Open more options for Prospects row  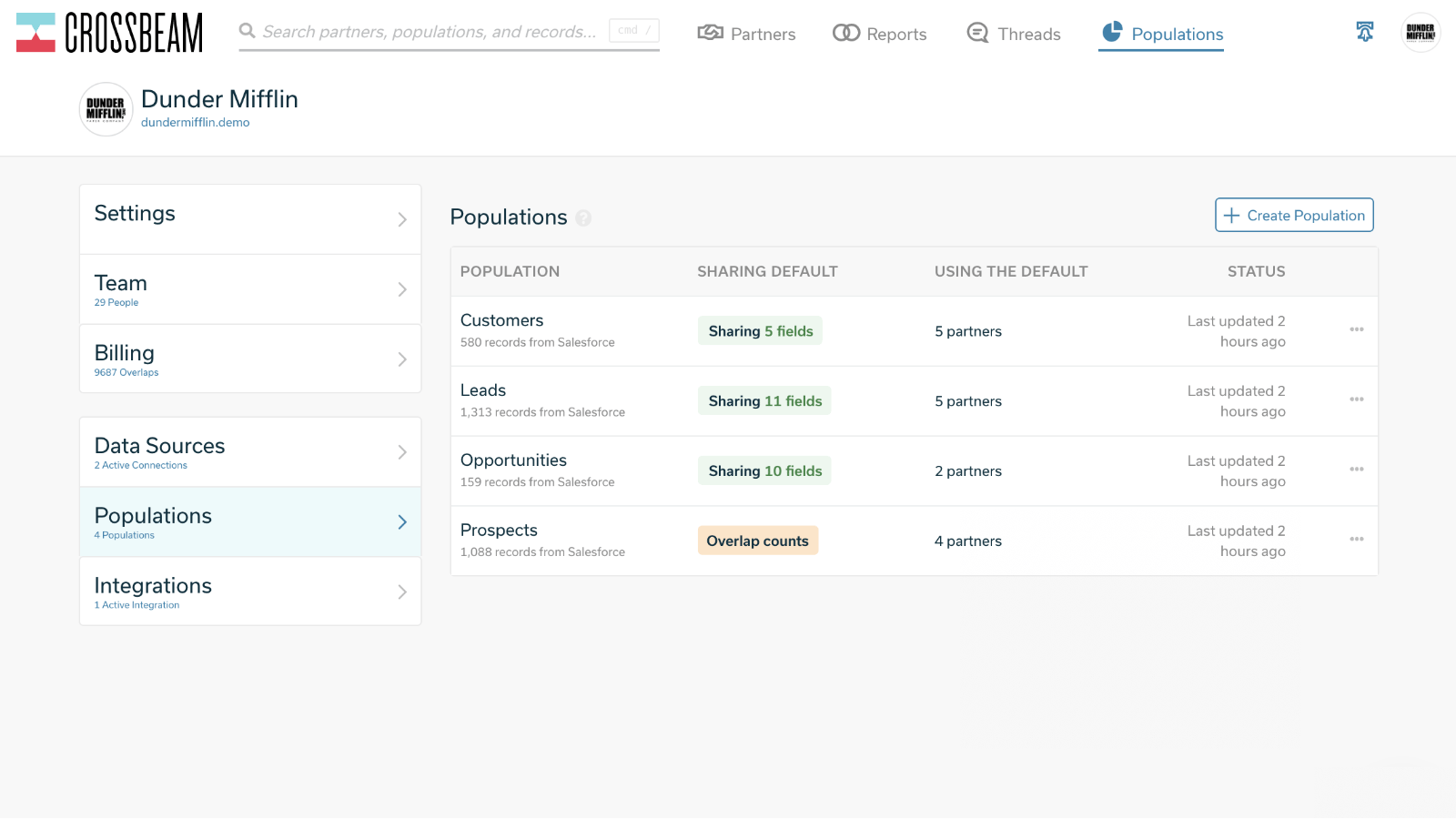coord(1357,540)
